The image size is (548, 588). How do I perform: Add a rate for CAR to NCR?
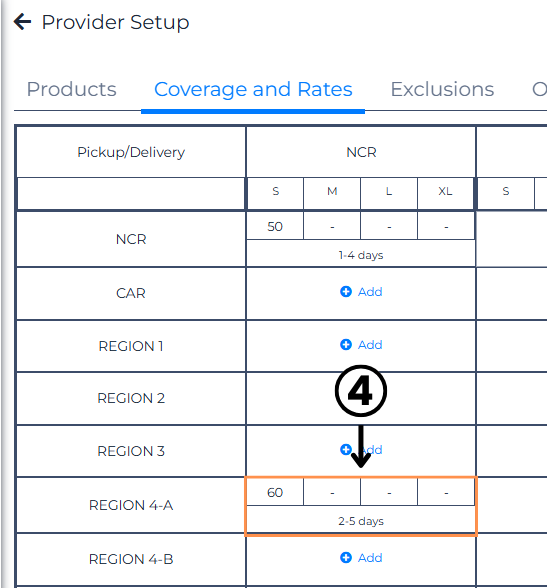[361, 292]
